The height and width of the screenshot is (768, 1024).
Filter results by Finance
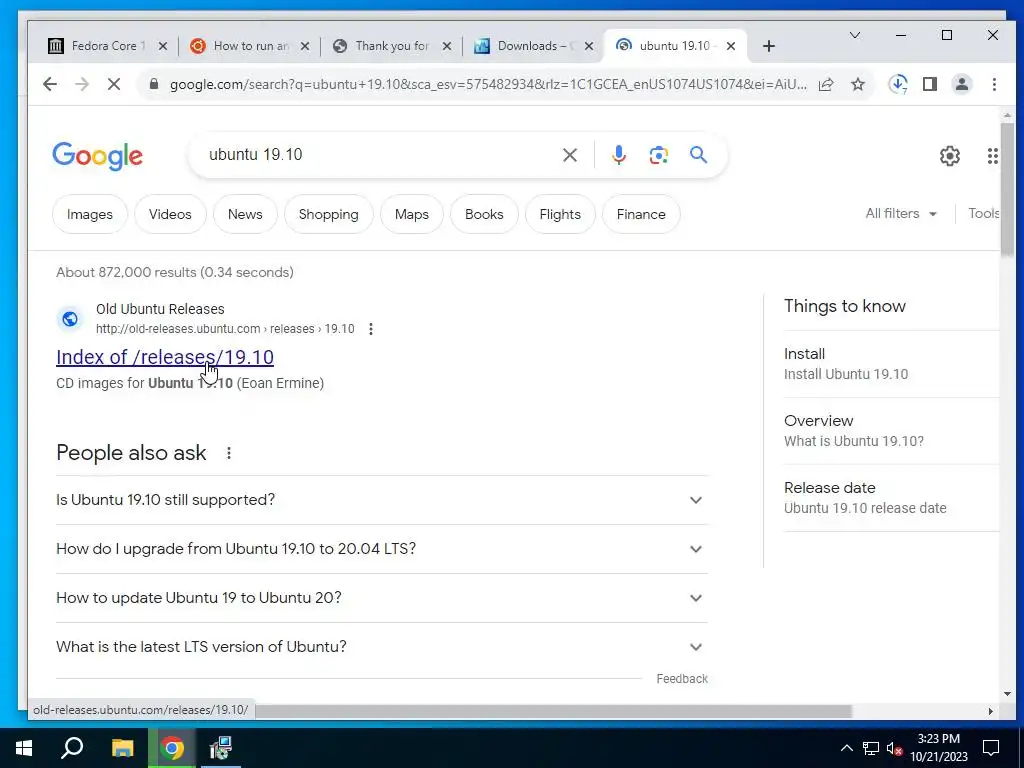pyautogui.click(x=641, y=214)
